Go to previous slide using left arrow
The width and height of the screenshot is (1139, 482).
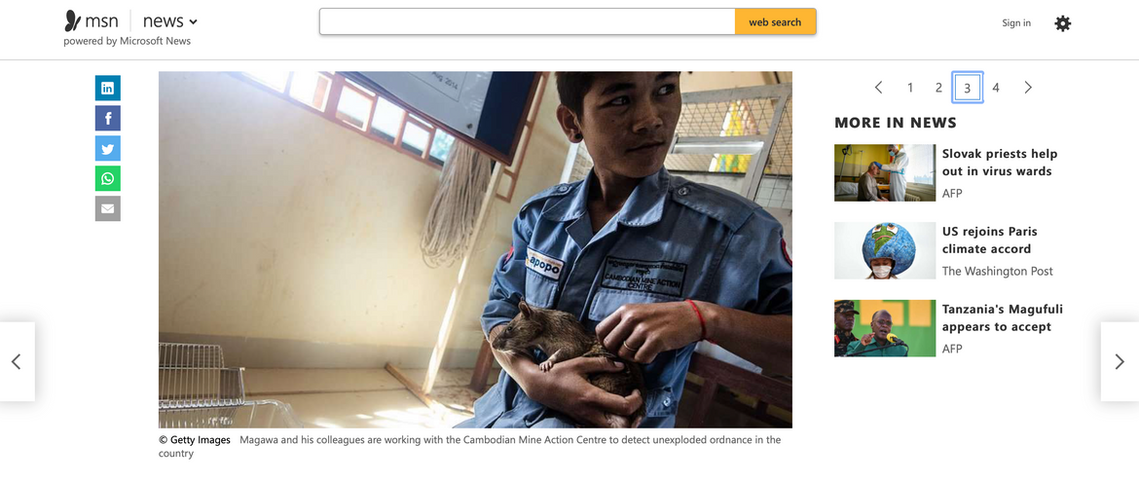(17, 362)
